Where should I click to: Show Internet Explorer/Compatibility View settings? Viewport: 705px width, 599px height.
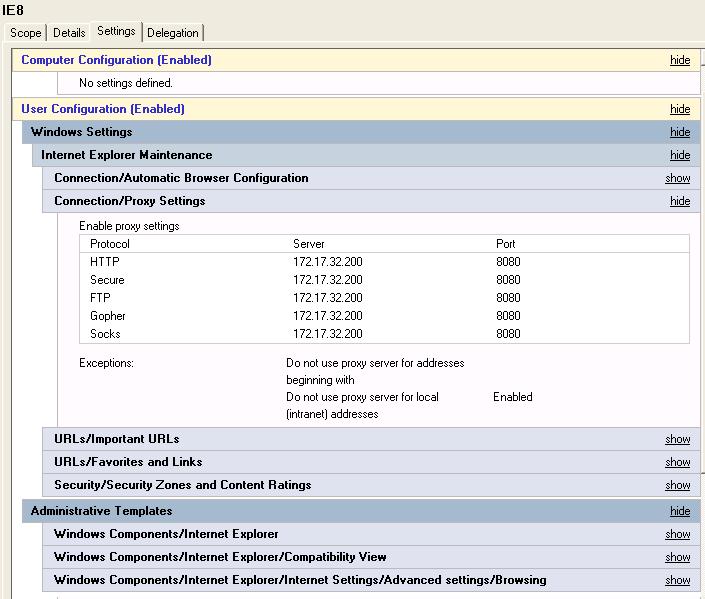[x=678, y=557]
